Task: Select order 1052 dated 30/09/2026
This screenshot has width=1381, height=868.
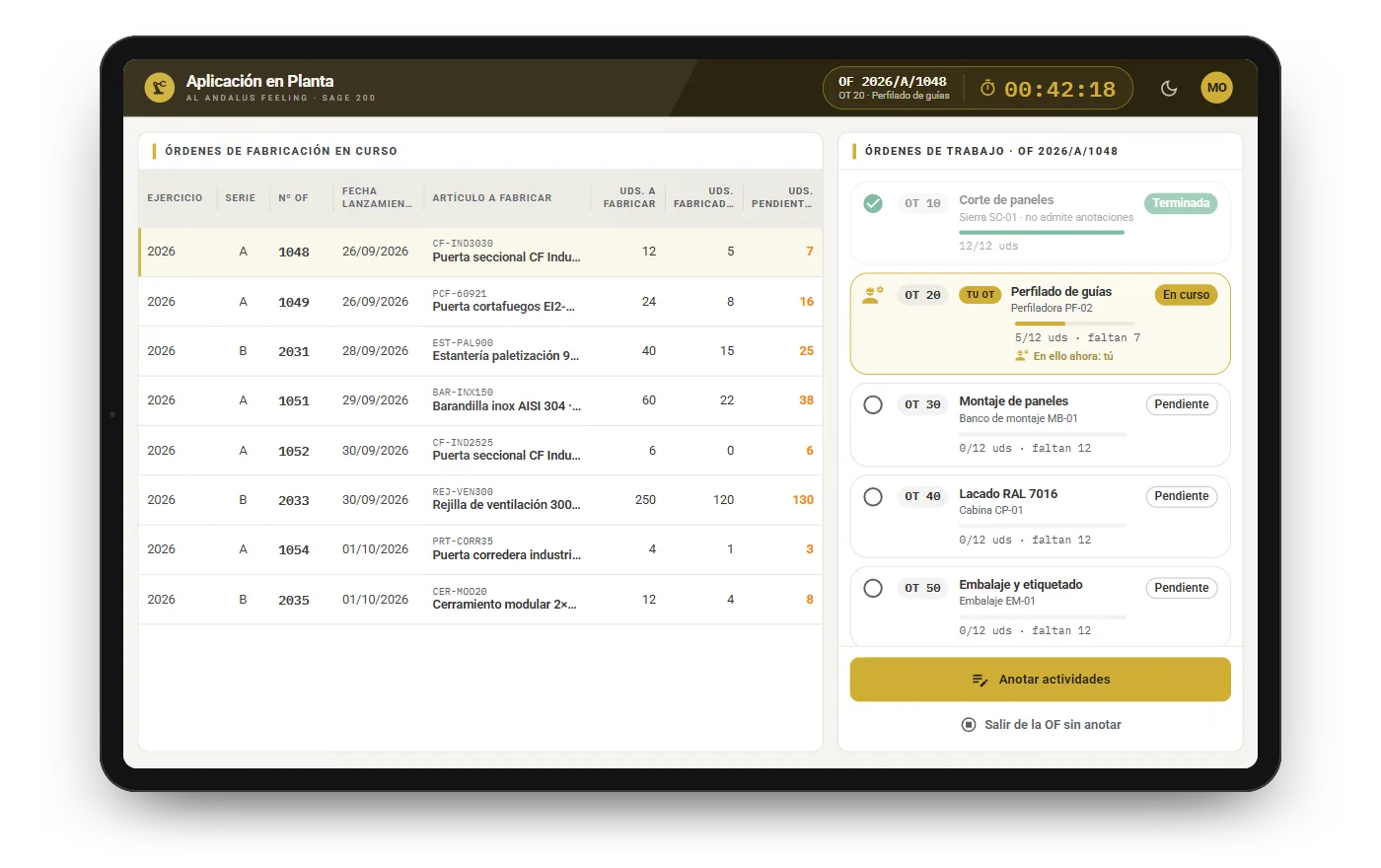Action: point(480,451)
